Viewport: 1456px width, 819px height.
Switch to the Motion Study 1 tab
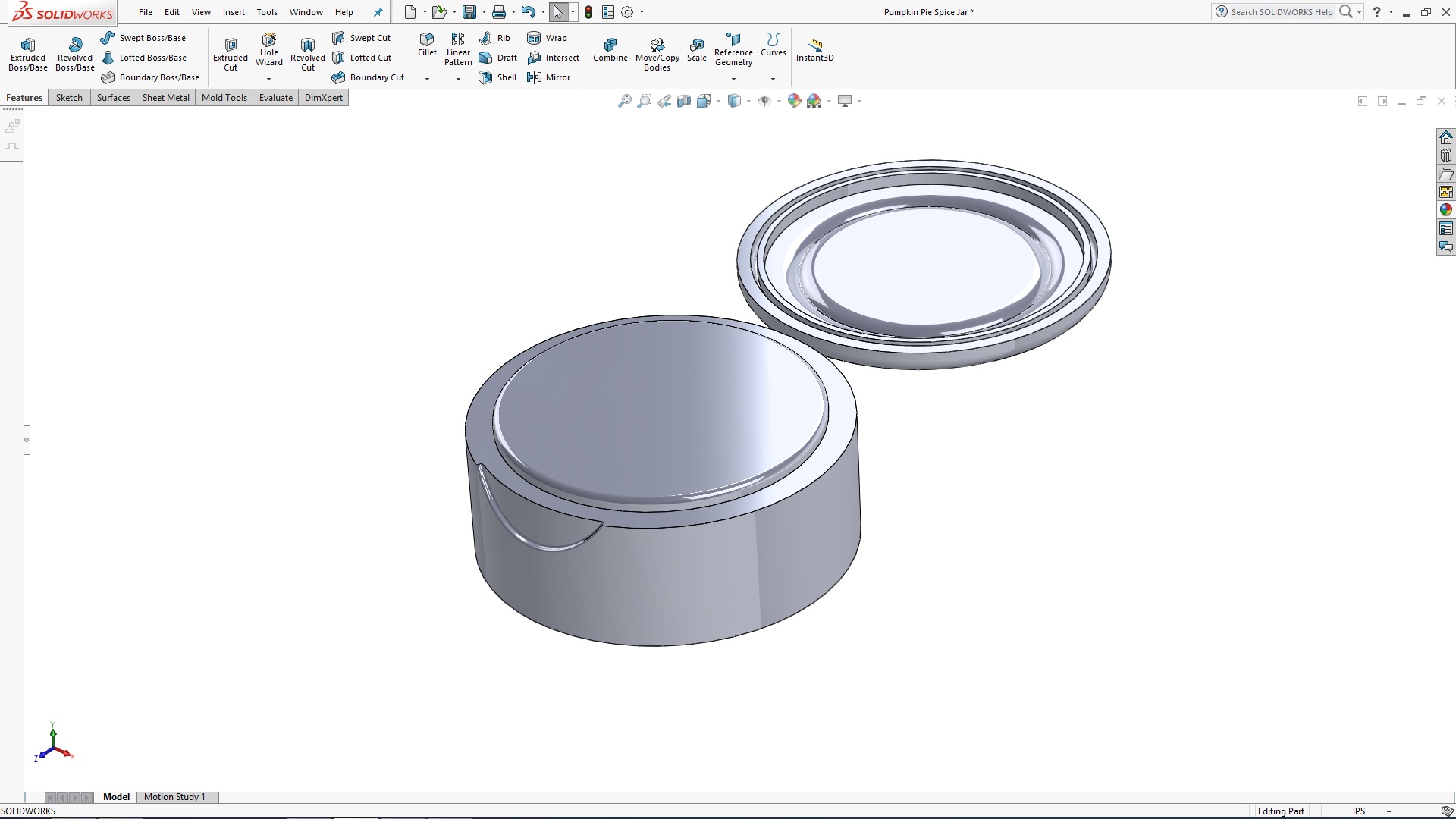point(175,797)
